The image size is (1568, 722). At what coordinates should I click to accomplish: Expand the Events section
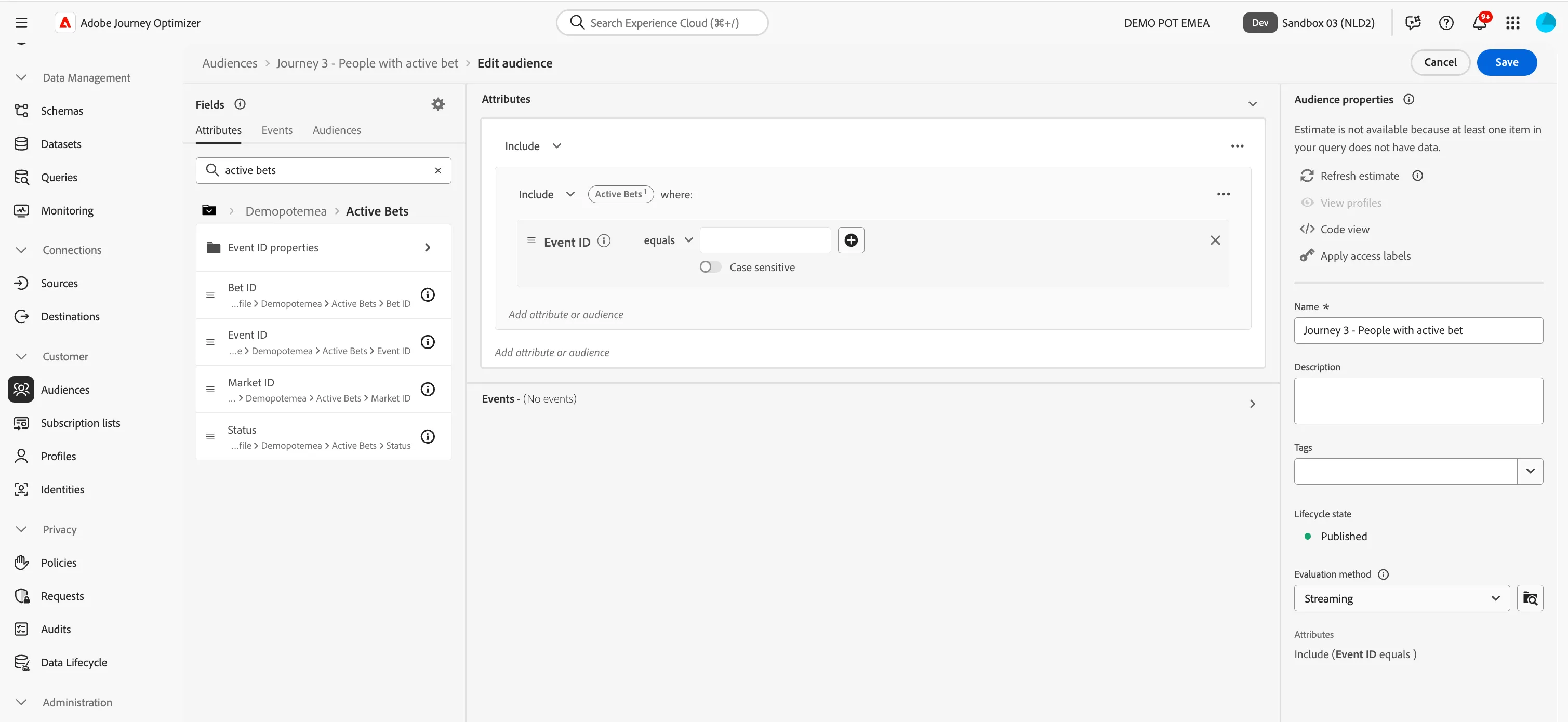(x=1253, y=404)
